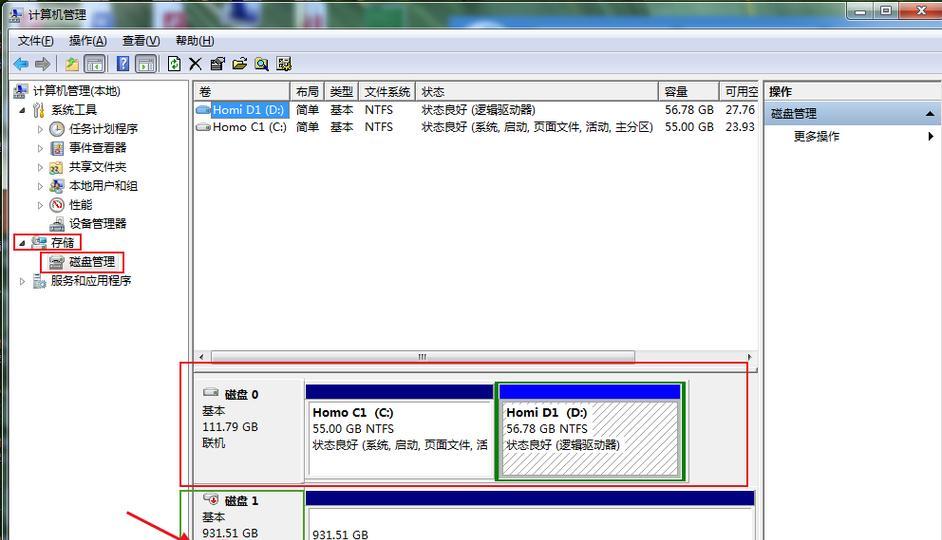The image size is (942, 540).
Task: Select the 931.51 GB partition on 磁盘 1
Action: tap(530, 517)
